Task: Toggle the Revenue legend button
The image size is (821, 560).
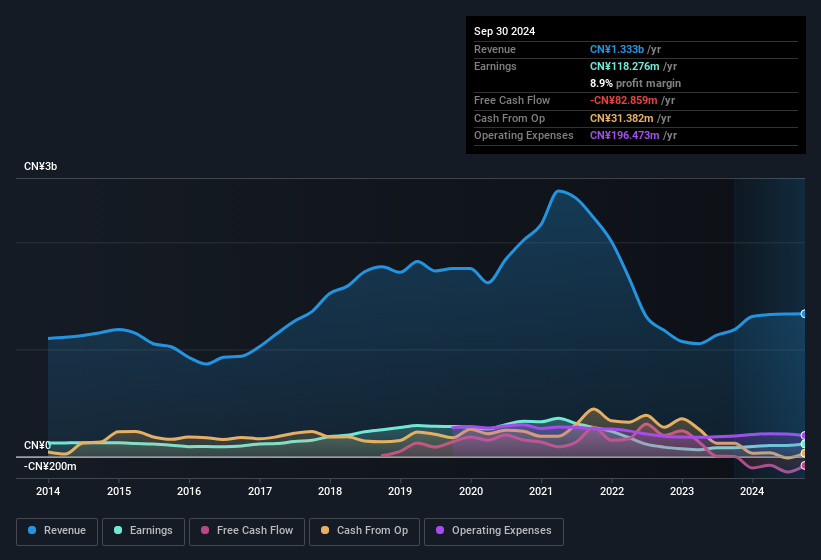Action: point(57,531)
